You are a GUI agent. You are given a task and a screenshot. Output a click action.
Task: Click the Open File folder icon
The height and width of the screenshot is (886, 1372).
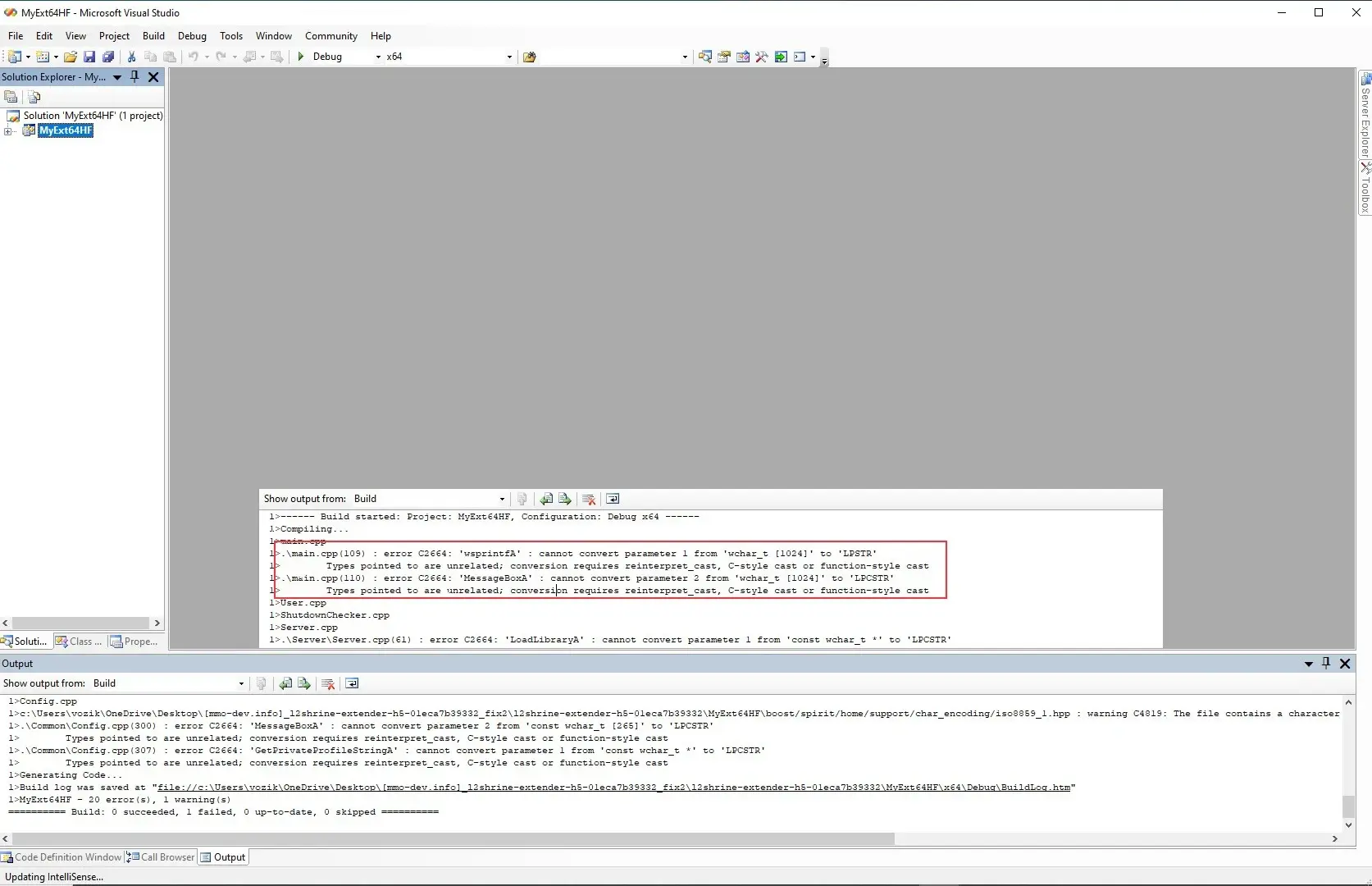(x=71, y=57)
